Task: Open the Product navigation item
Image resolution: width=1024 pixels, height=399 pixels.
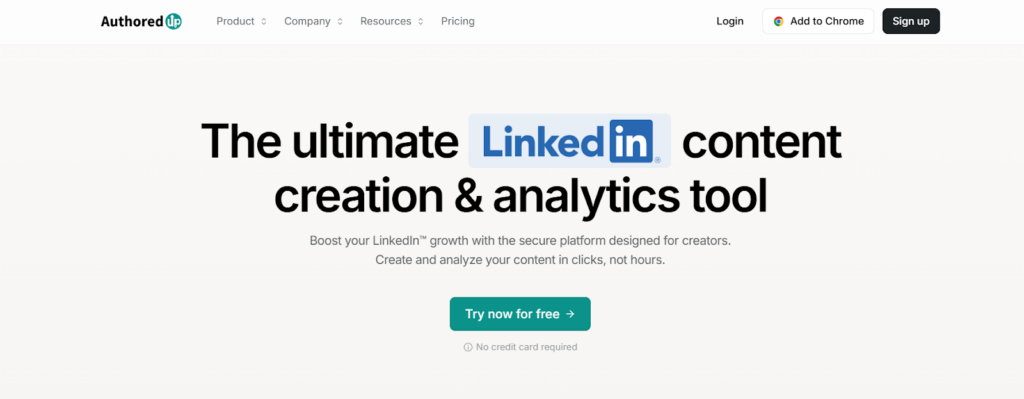Action: coord(242,22)
